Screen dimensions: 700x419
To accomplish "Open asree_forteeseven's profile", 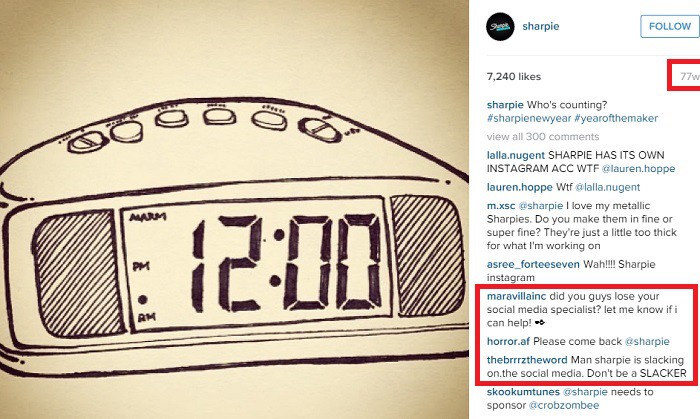I will 533,264.
